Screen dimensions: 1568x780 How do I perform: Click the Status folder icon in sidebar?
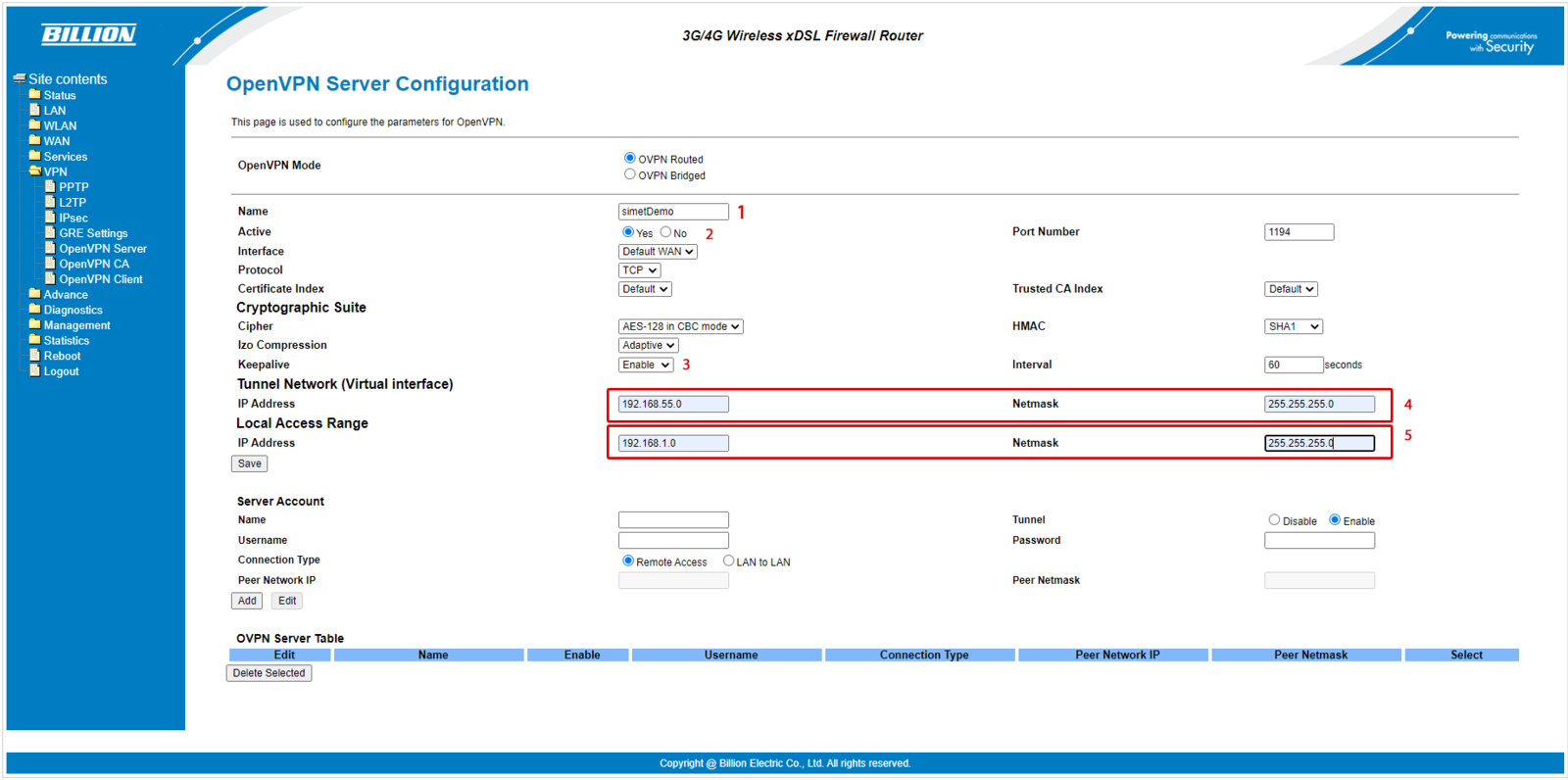[34, 95]
